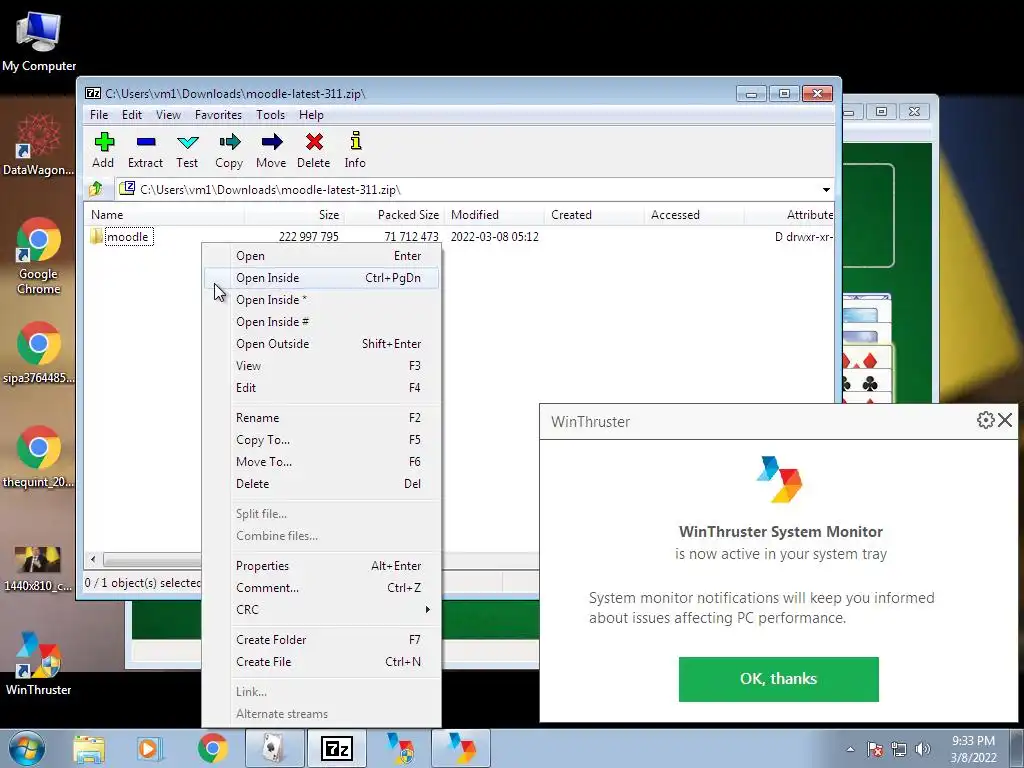Choose Edit F4 in context menu

point(321,388)
